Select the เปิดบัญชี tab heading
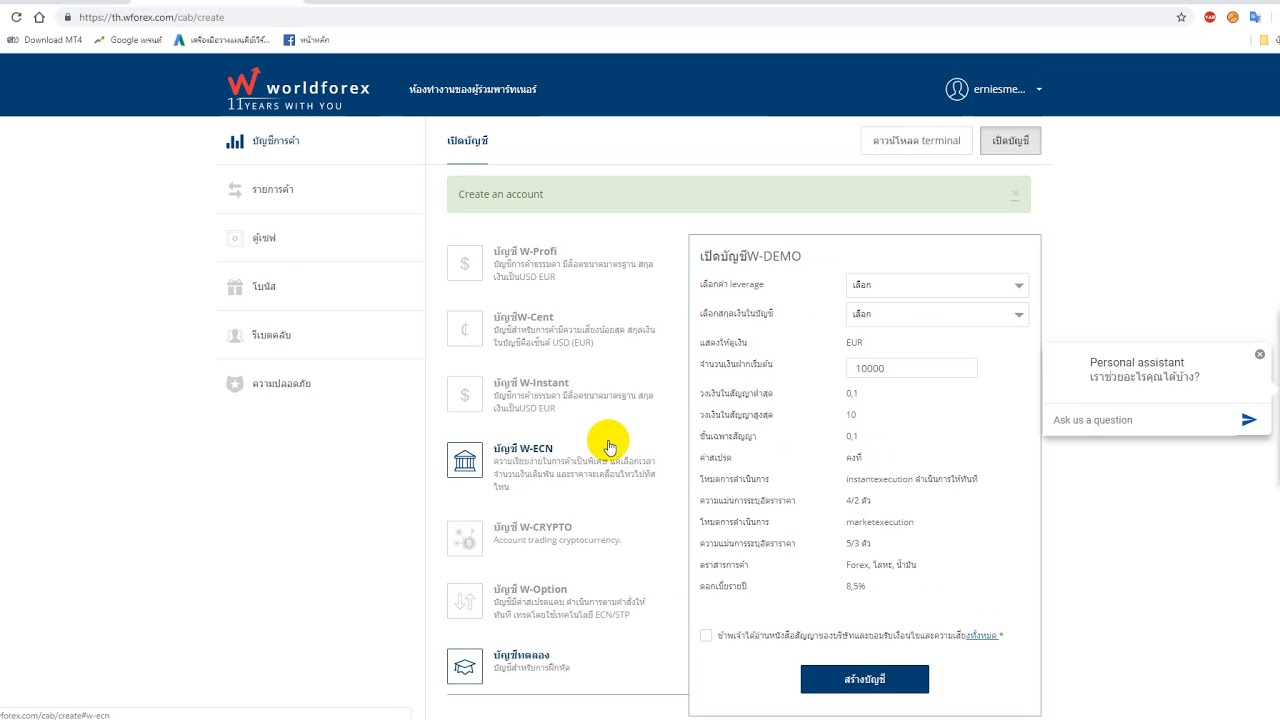Screen dimensions: 1280x720 [x=467, y=141]
